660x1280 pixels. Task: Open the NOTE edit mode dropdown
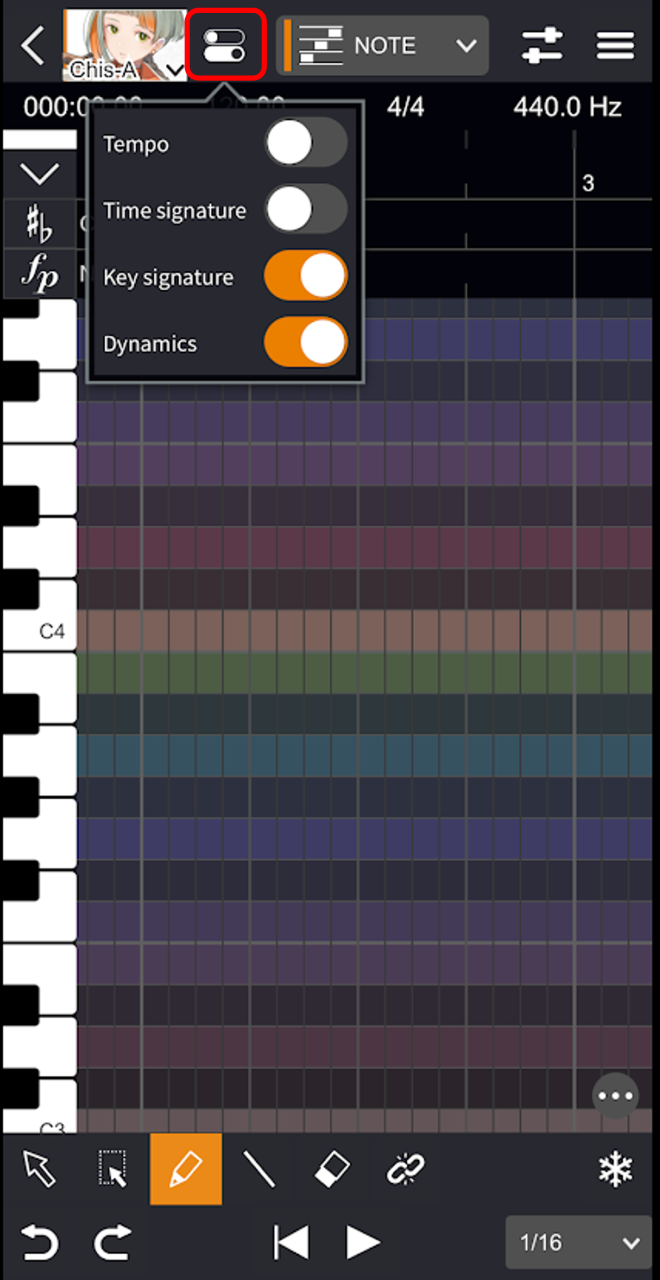click(x=383, y=46)
